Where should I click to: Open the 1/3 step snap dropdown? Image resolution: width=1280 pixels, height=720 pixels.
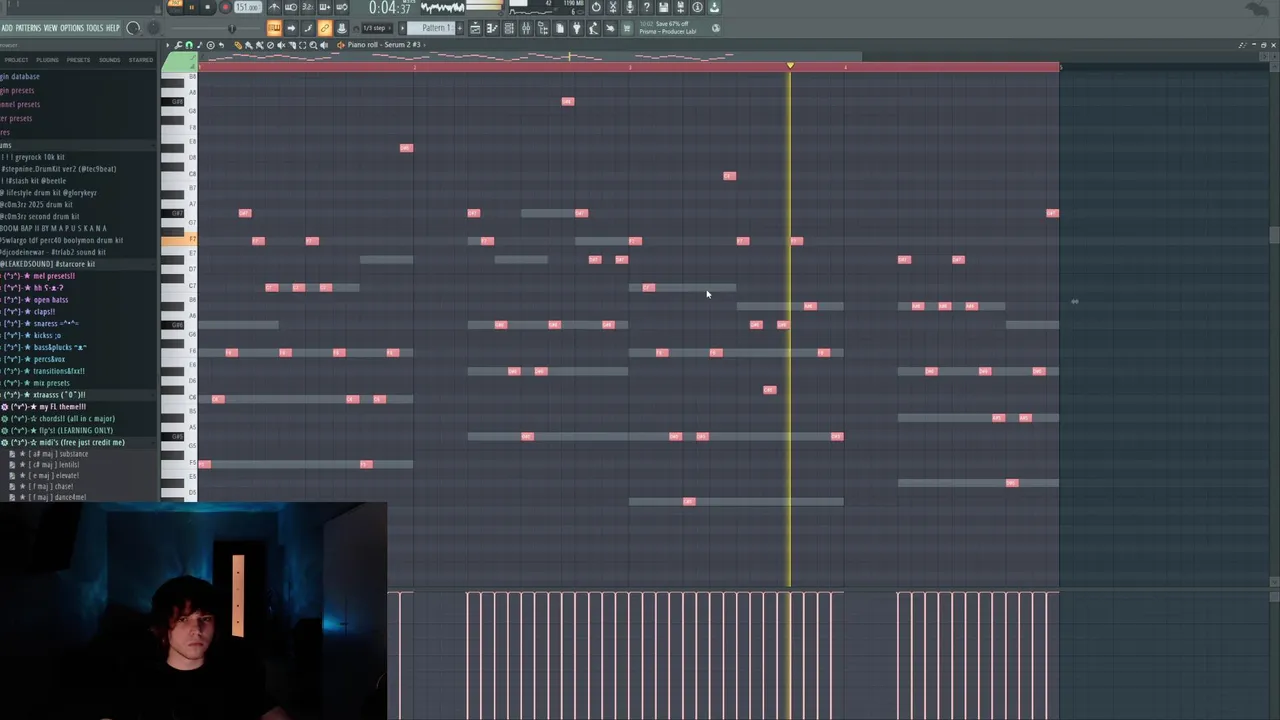pos(376,28)
